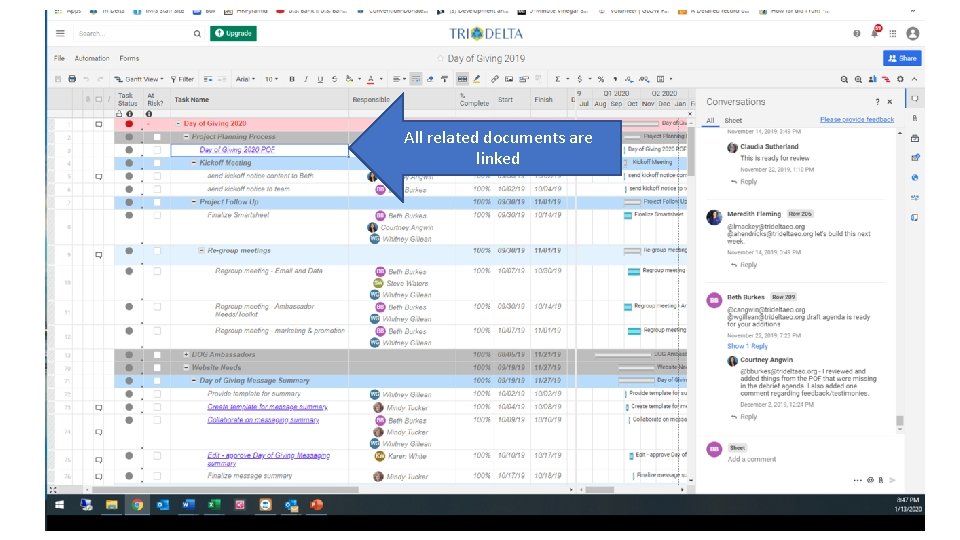Screen dimensions: 960x540
Task: Open the help question icon in header
Action: [857, 34]
